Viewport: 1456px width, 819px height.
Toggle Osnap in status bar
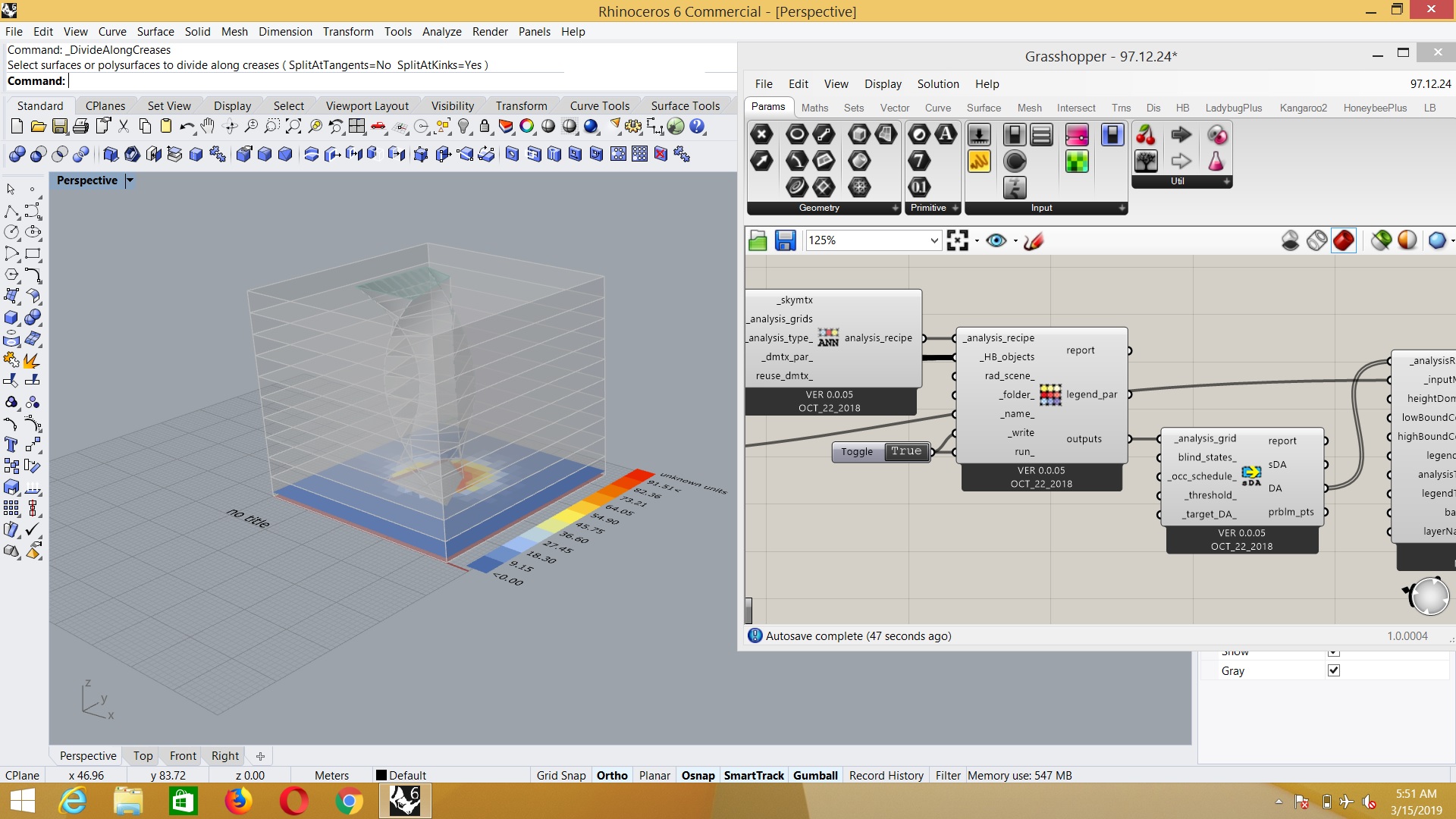pos(698,775)
